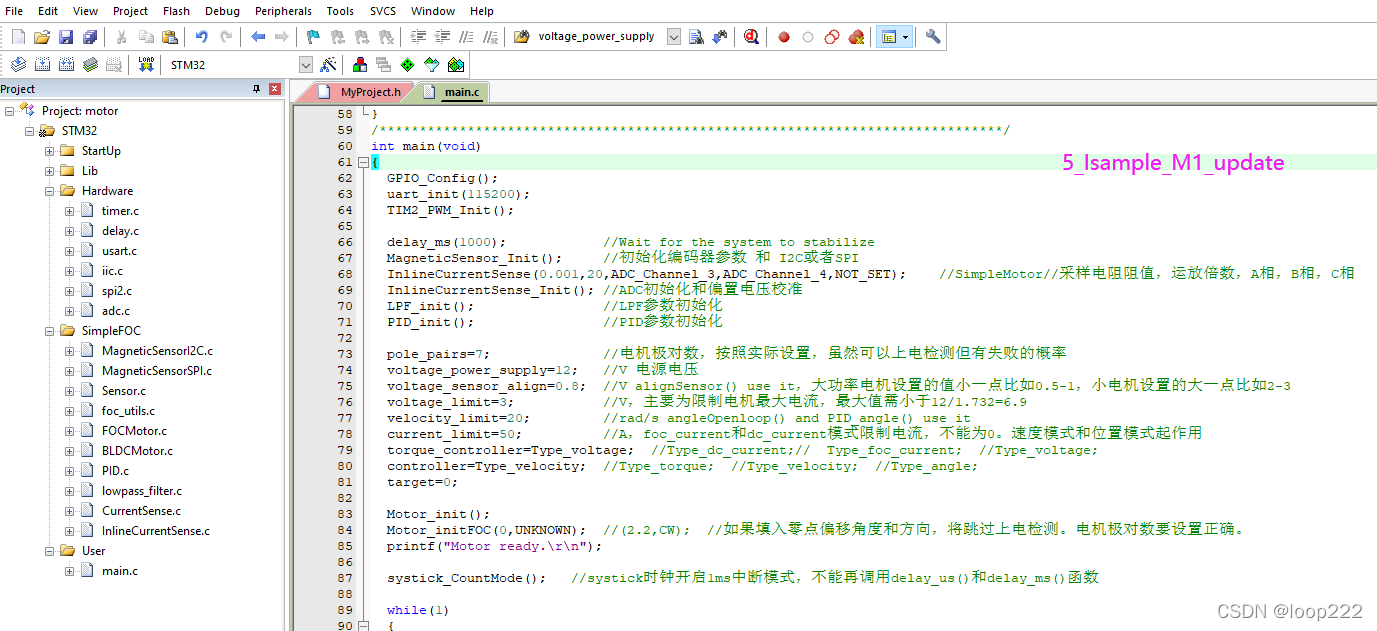Select PID.c in project tree
The image size is (1377, 631).
[115, 471]
